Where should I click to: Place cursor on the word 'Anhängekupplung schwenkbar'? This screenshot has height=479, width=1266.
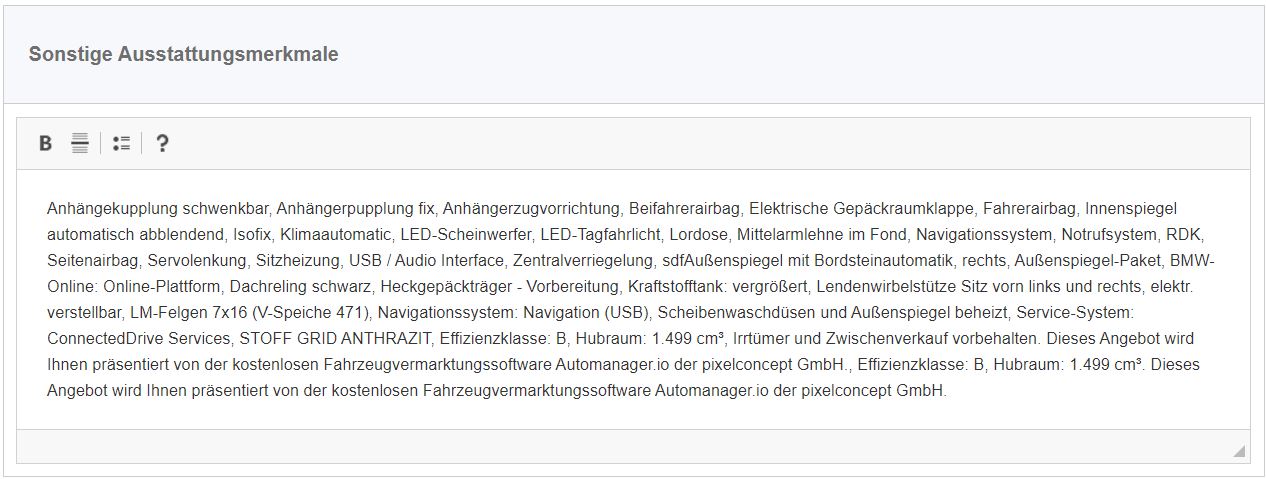click(x=157, y=209)
